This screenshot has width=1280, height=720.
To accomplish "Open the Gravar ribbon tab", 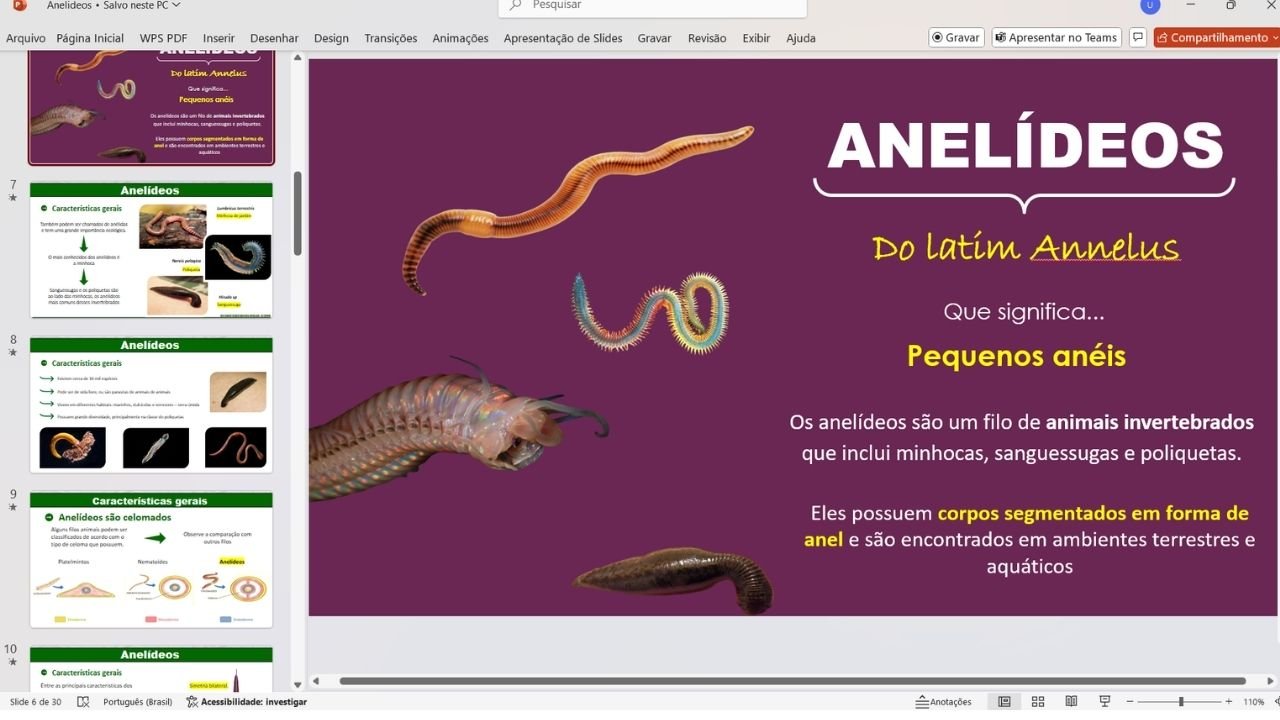I will point(655,38).
